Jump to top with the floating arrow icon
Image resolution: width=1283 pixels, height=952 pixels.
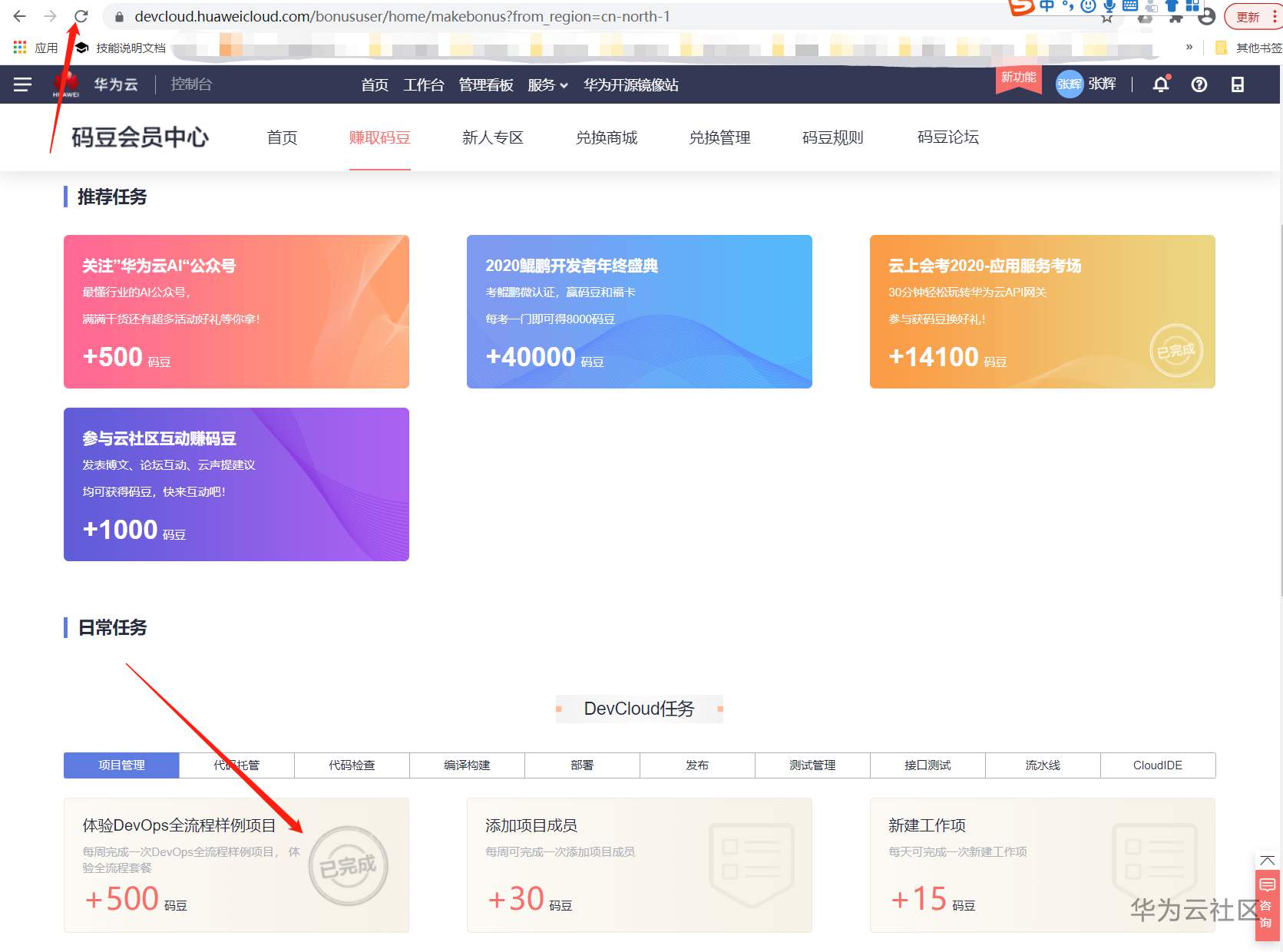1267,860
